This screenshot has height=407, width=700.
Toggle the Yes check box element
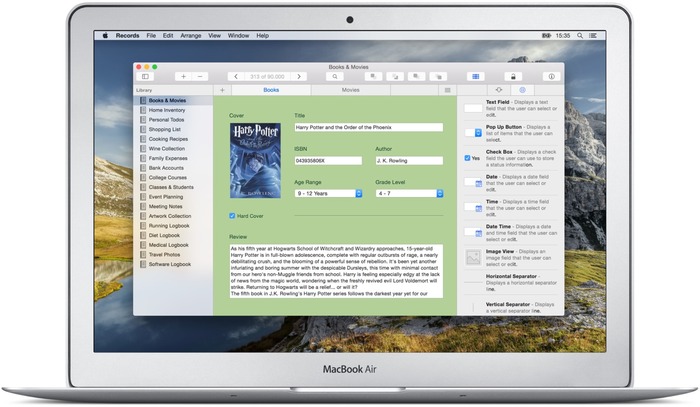pyautogui.click(x=467, y=158)
